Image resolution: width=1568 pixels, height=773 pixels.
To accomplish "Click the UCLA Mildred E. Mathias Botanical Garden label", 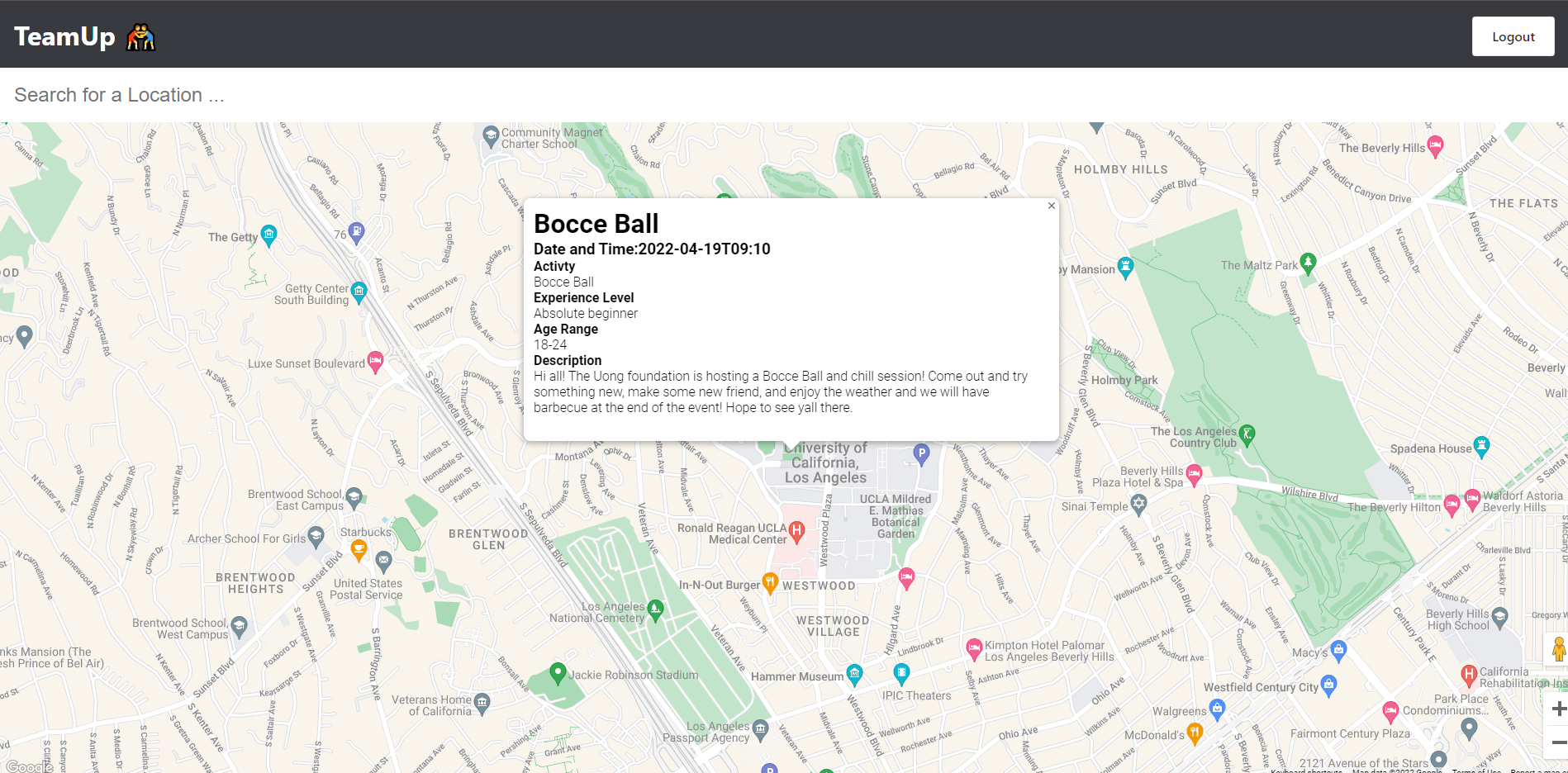I will pyautogui.click(x=896, y=516).
